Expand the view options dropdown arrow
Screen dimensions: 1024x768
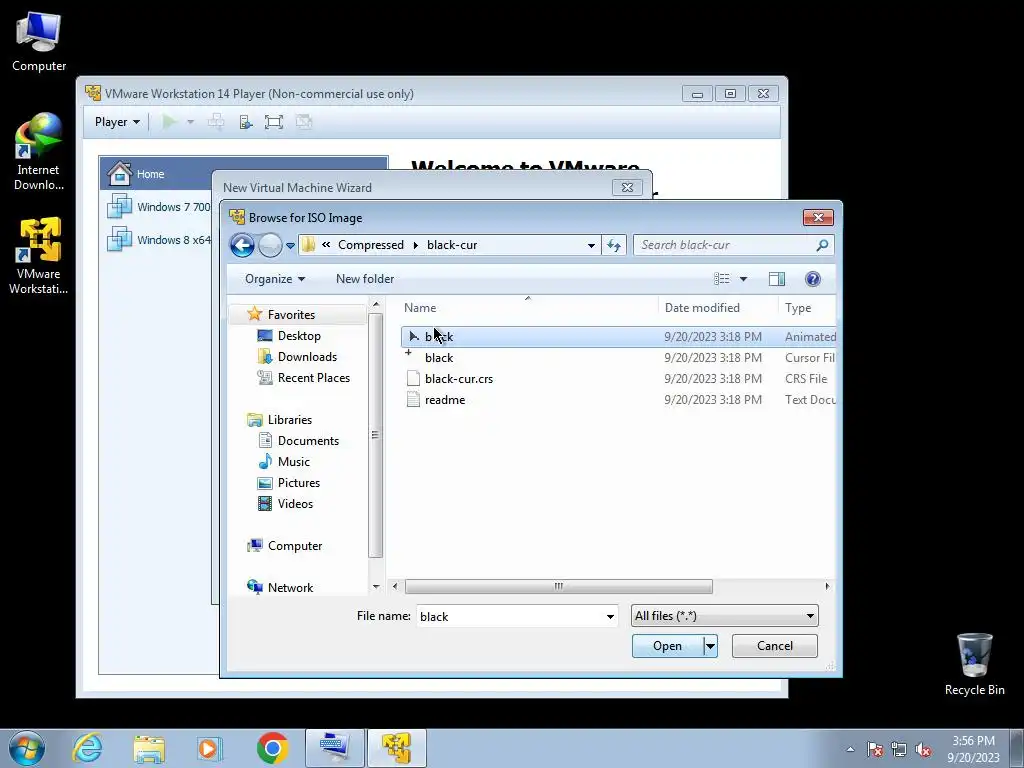pyautogui.click(x=743, y=279)
